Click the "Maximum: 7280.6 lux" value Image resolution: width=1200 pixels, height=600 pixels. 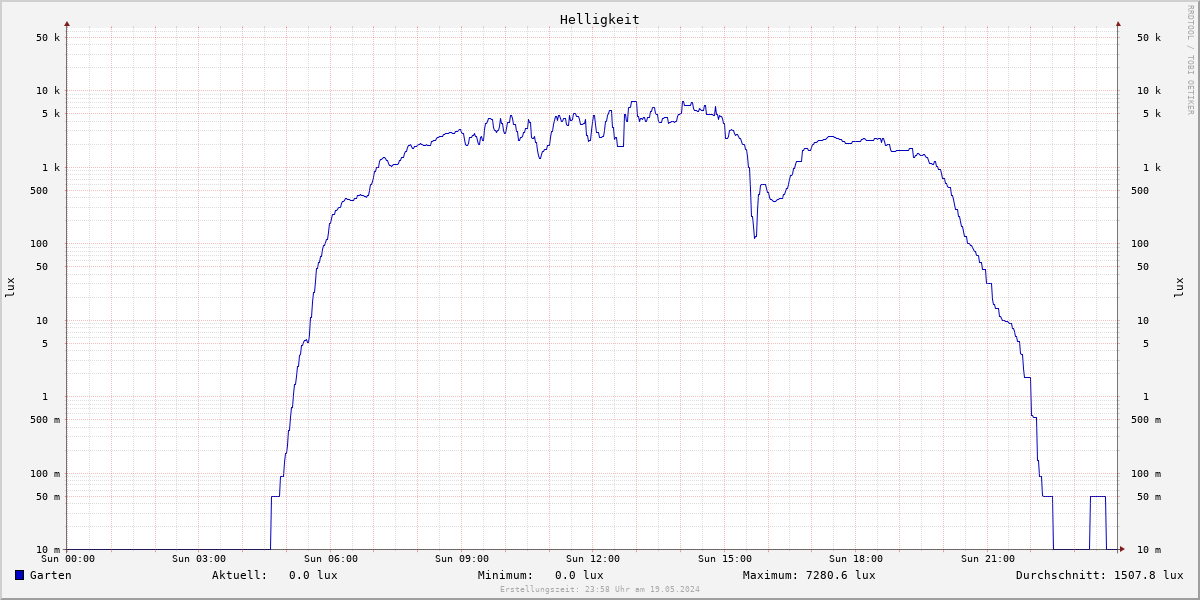(809, 575)
